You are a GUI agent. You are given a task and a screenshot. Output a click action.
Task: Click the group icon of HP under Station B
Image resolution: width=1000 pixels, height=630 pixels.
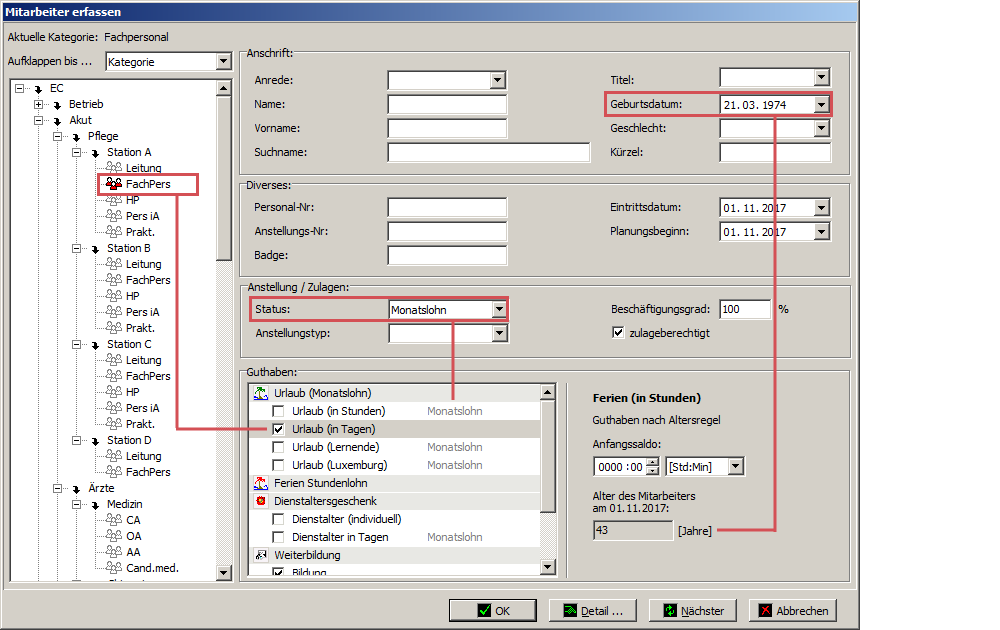click(x=114, y=296)
